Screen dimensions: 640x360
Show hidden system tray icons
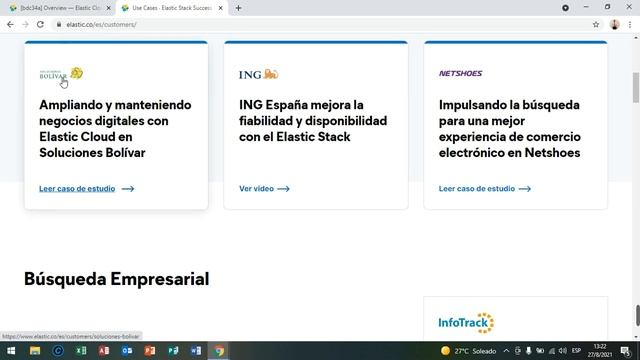506,351
